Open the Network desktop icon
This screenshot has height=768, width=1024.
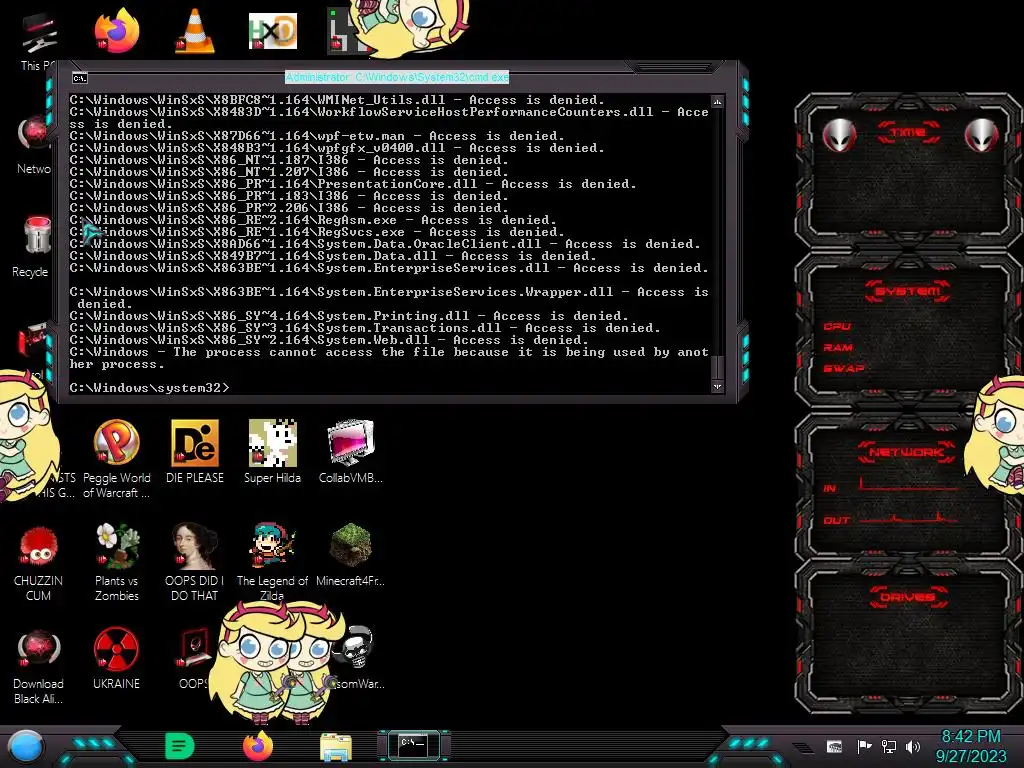pos(34,145)
